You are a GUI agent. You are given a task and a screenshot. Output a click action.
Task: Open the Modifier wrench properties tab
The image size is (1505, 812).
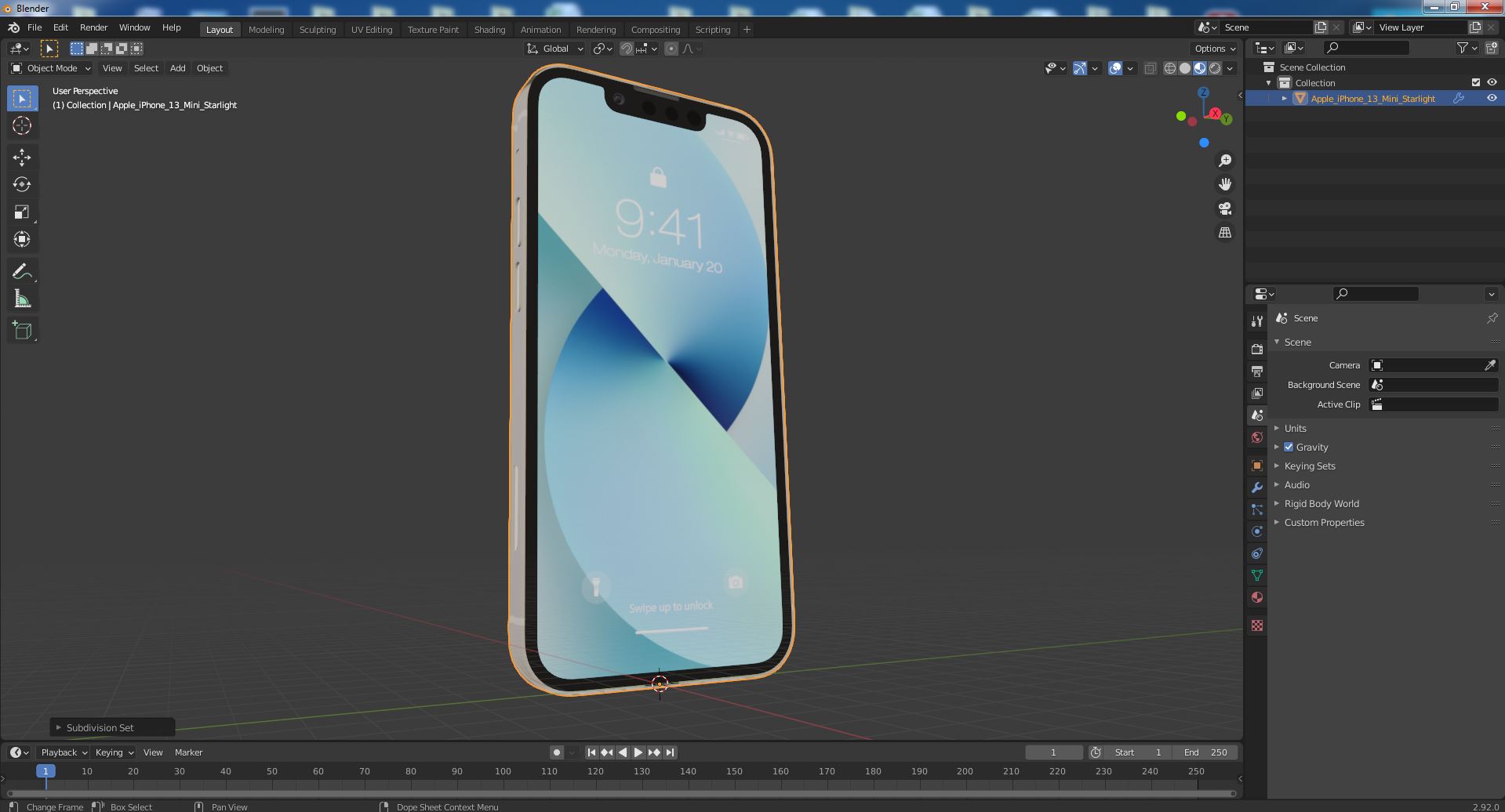pyautogui.click(x=1257, y=488)
